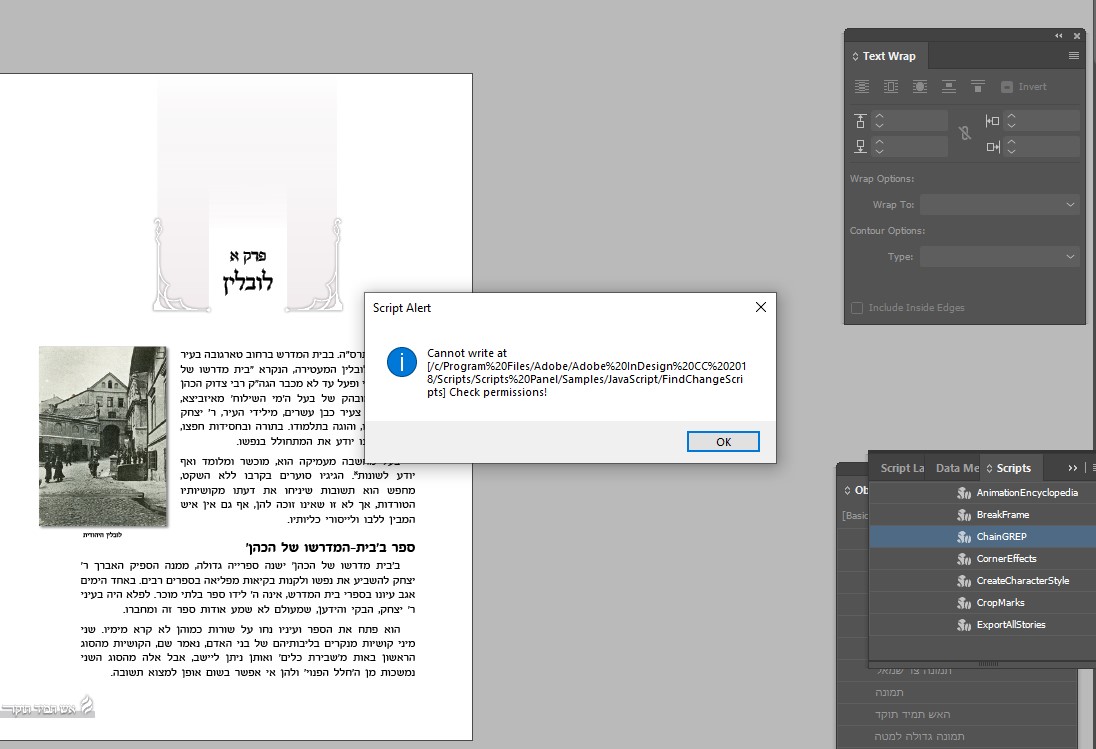
Task: Apply the Wrap Around Object Shape option
Action: coord(920,86)
